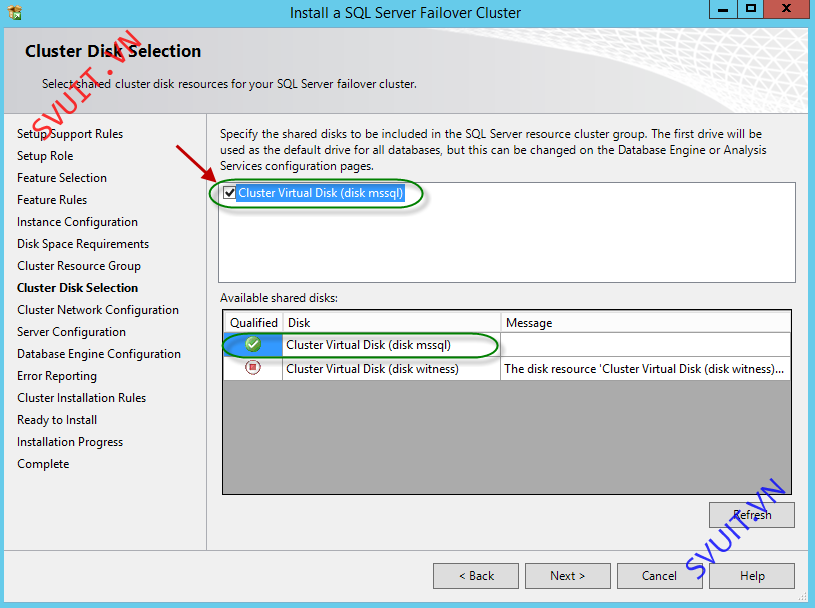The image size is (815, 608).
Task: Select the Setup Support Rules step
Action: [x=70, y=134]
